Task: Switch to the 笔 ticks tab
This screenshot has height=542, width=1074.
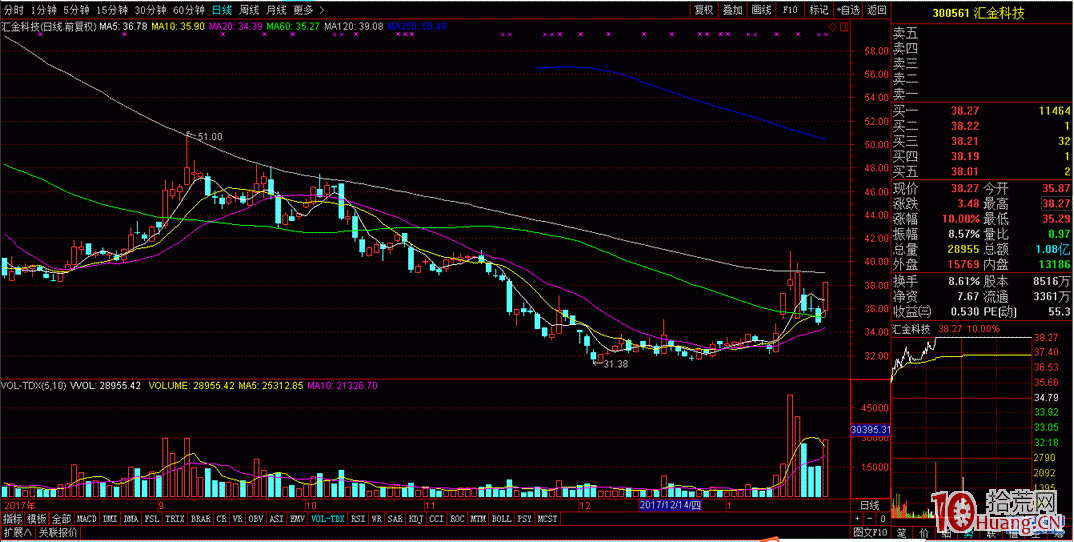Action: (902, 532)
